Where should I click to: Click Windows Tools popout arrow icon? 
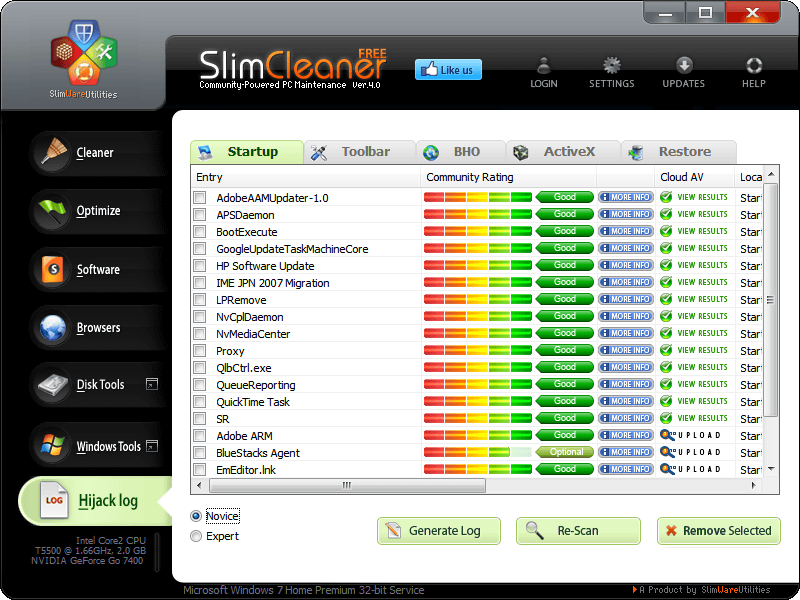tap(152, 446)
